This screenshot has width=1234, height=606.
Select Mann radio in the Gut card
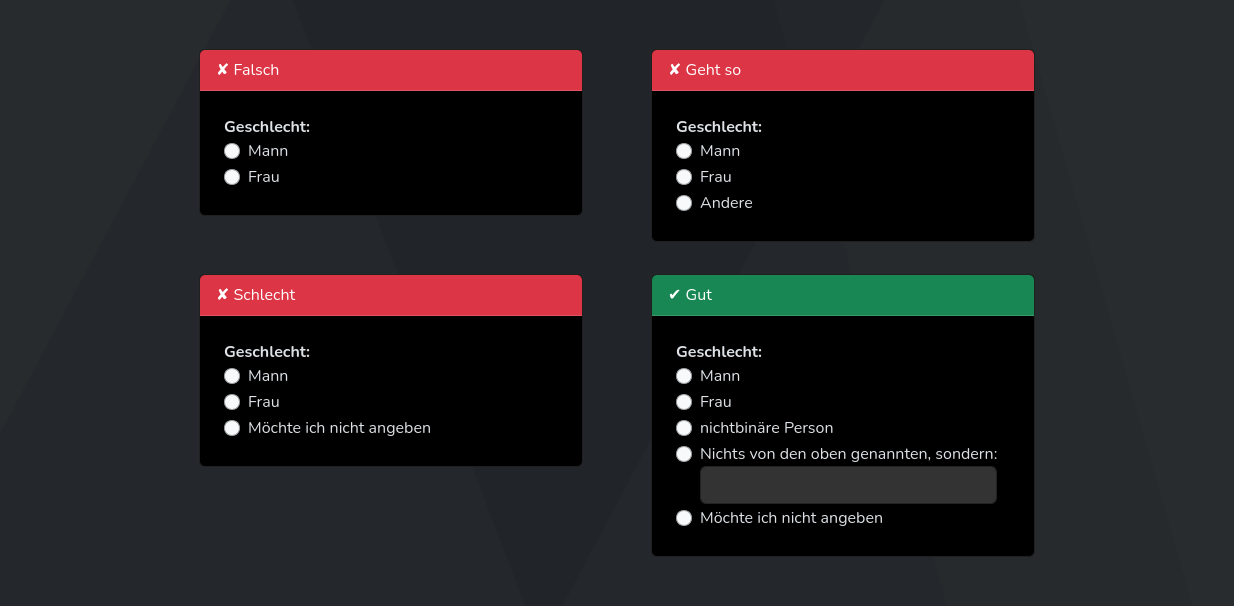click(x=684, y=376)
